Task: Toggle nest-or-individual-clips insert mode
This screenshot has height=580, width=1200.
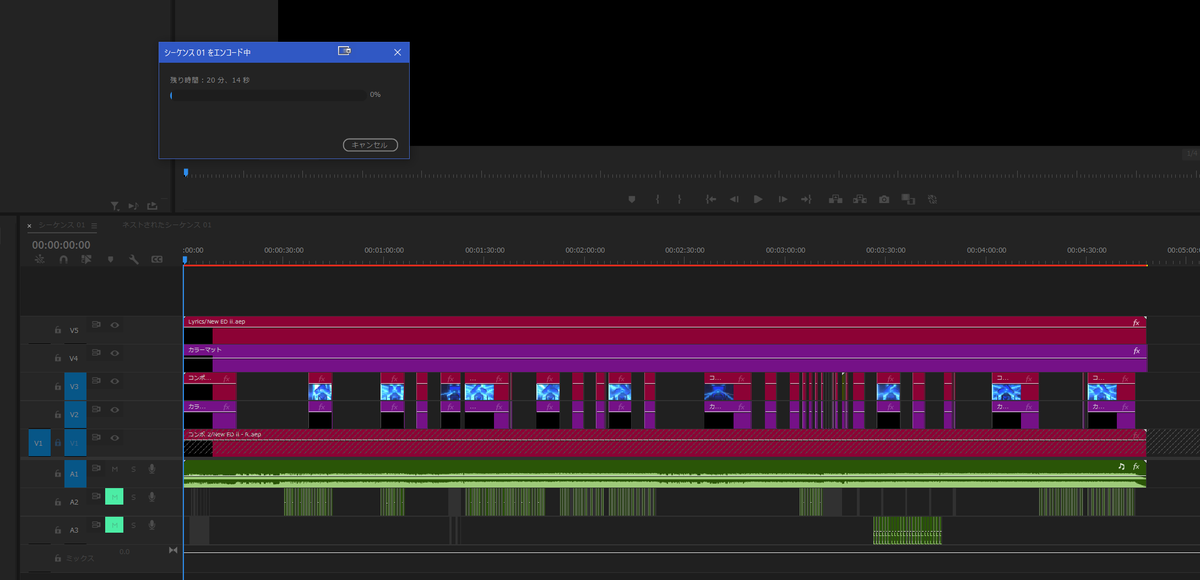Action: [x=40, y=259]
